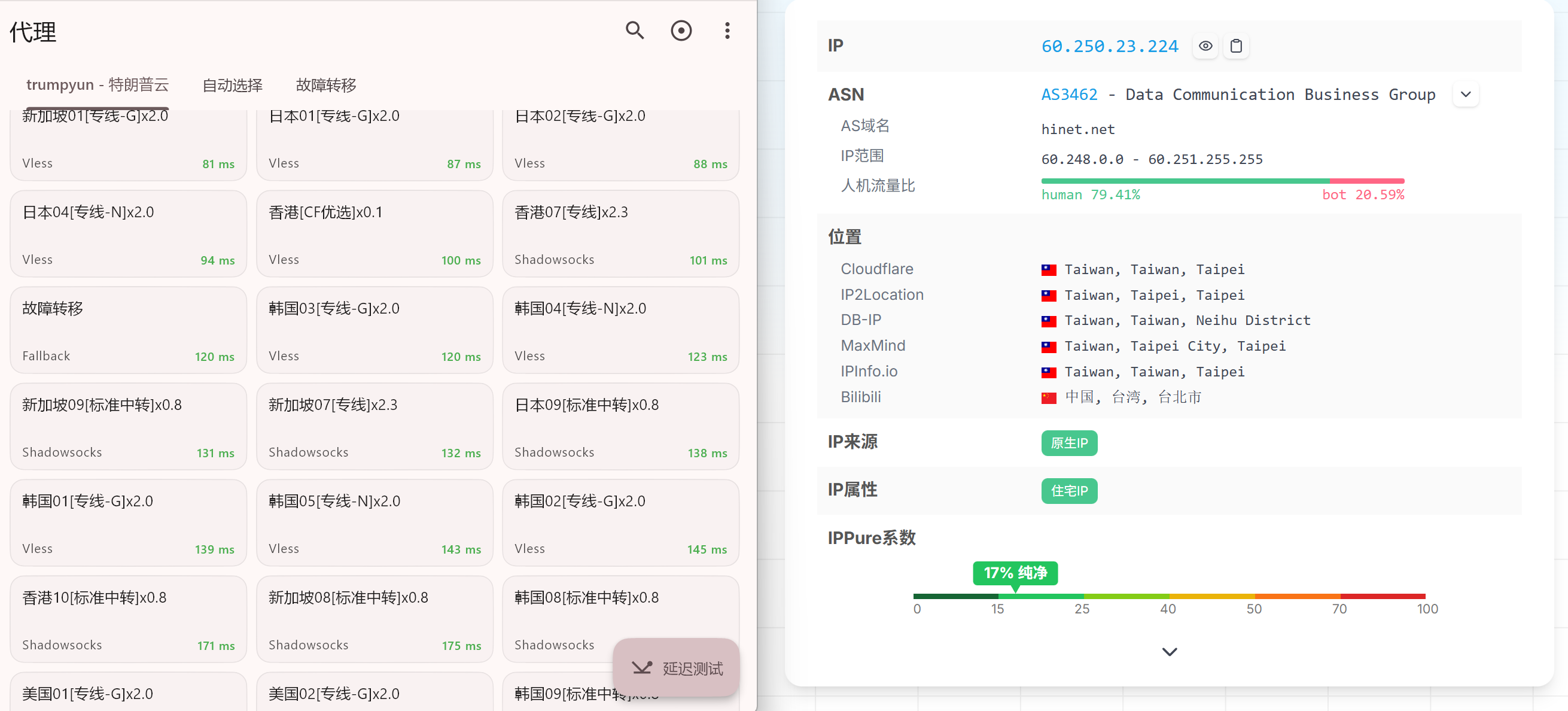The height and width of the screenshot is (711, 1568).
Task: Select proxy 美国01[专线-G]x2.0
Action: pos(128,692)
